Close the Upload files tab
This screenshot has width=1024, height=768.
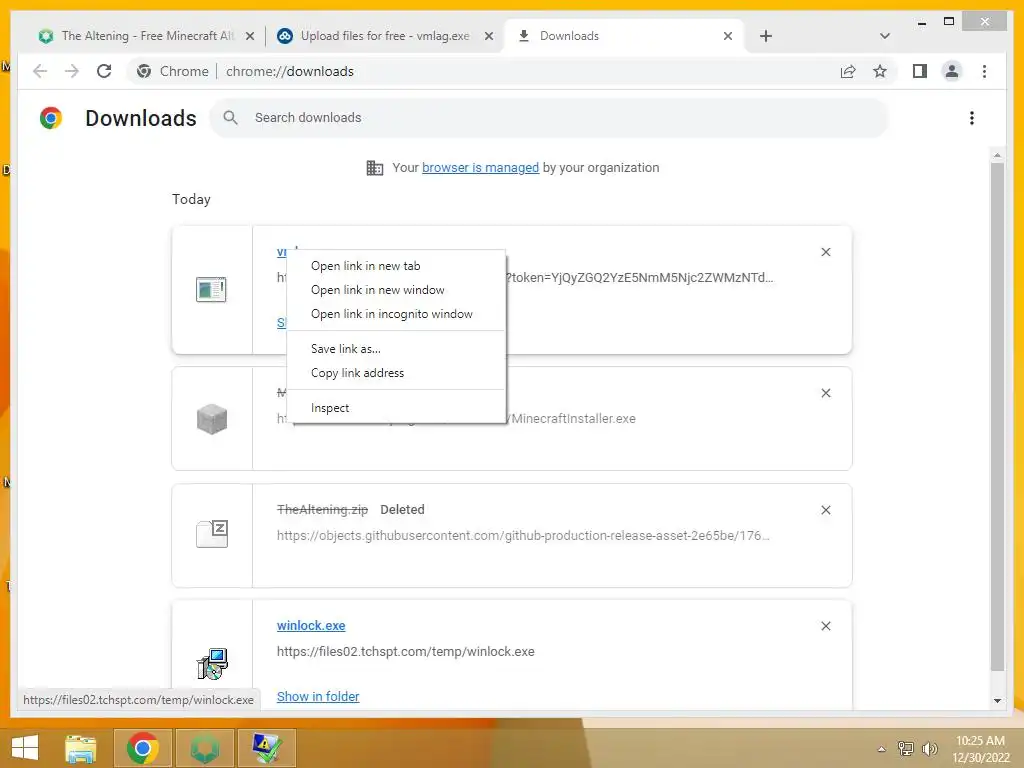click(488, 37)
